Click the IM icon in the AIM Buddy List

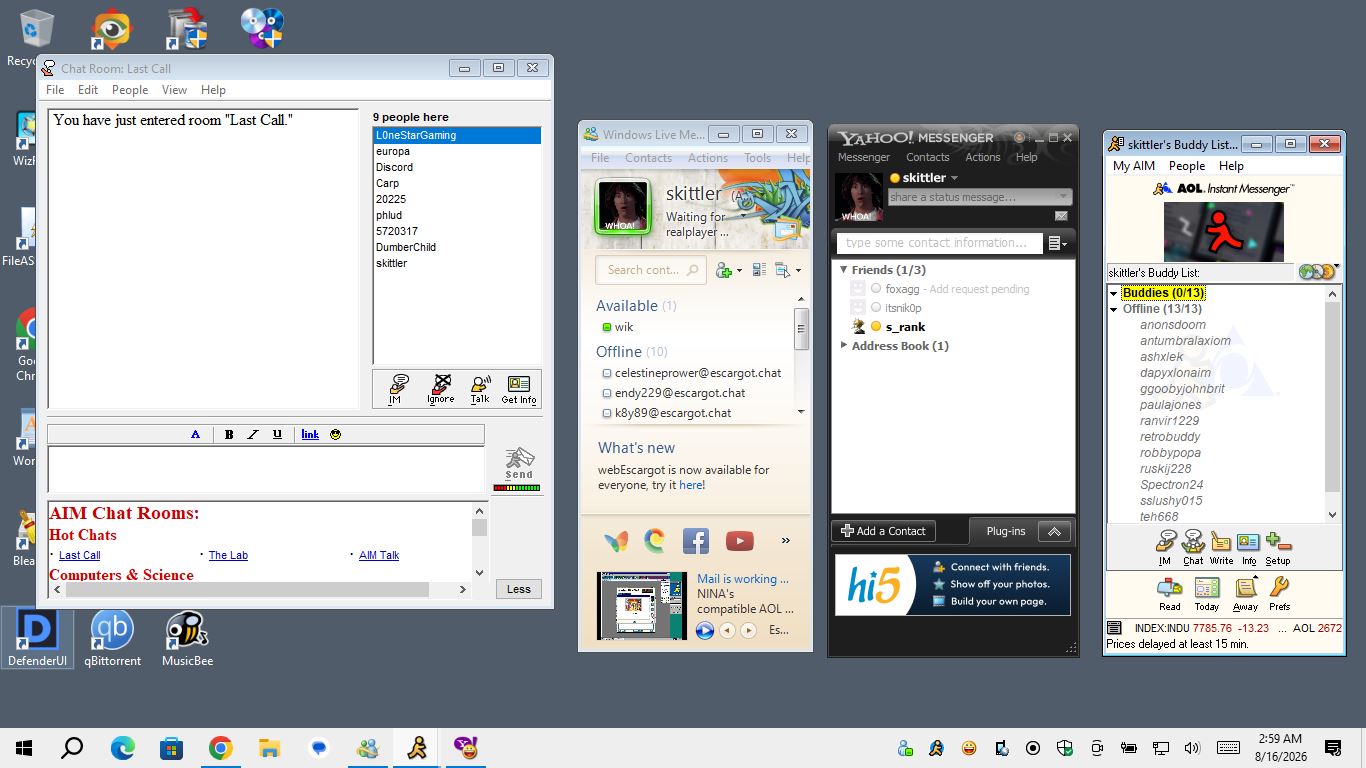click(1165, 547)
